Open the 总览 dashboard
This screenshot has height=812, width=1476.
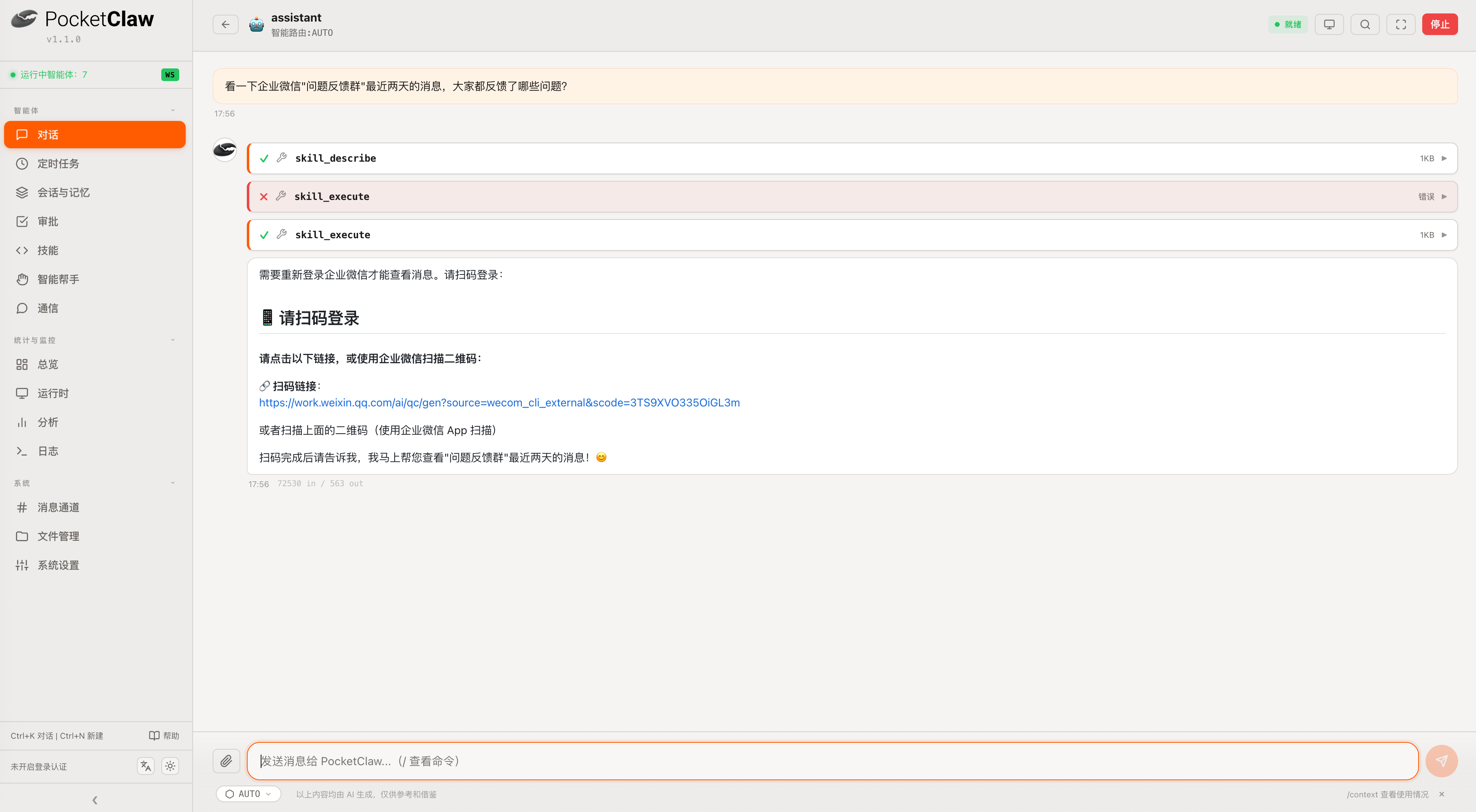pyautogui.click(x=95, y=364)
